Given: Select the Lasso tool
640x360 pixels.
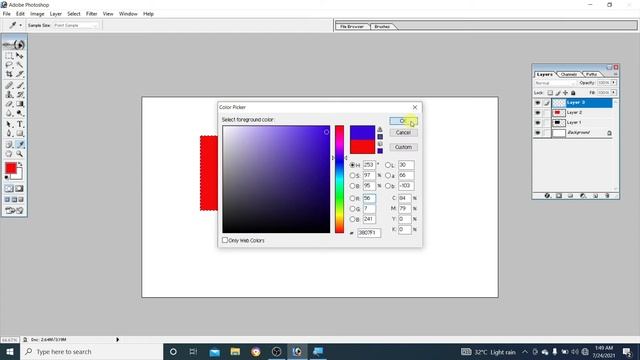Looking at the screenshot, I should pyautogui.click(x=9, y=65).
